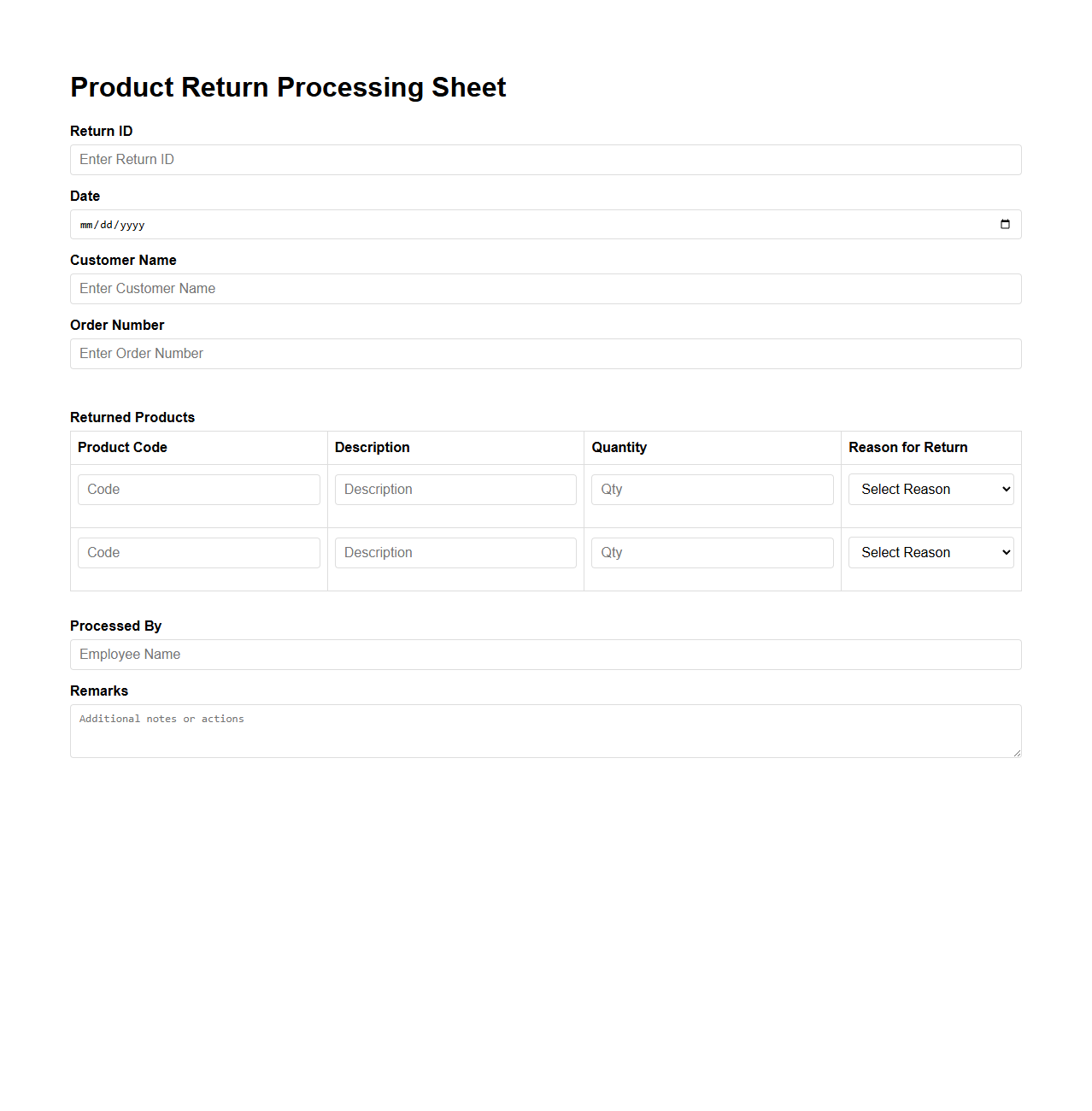Click the Enter Return ID field
Screen dimensions: 1092x1111
point(545,160)
